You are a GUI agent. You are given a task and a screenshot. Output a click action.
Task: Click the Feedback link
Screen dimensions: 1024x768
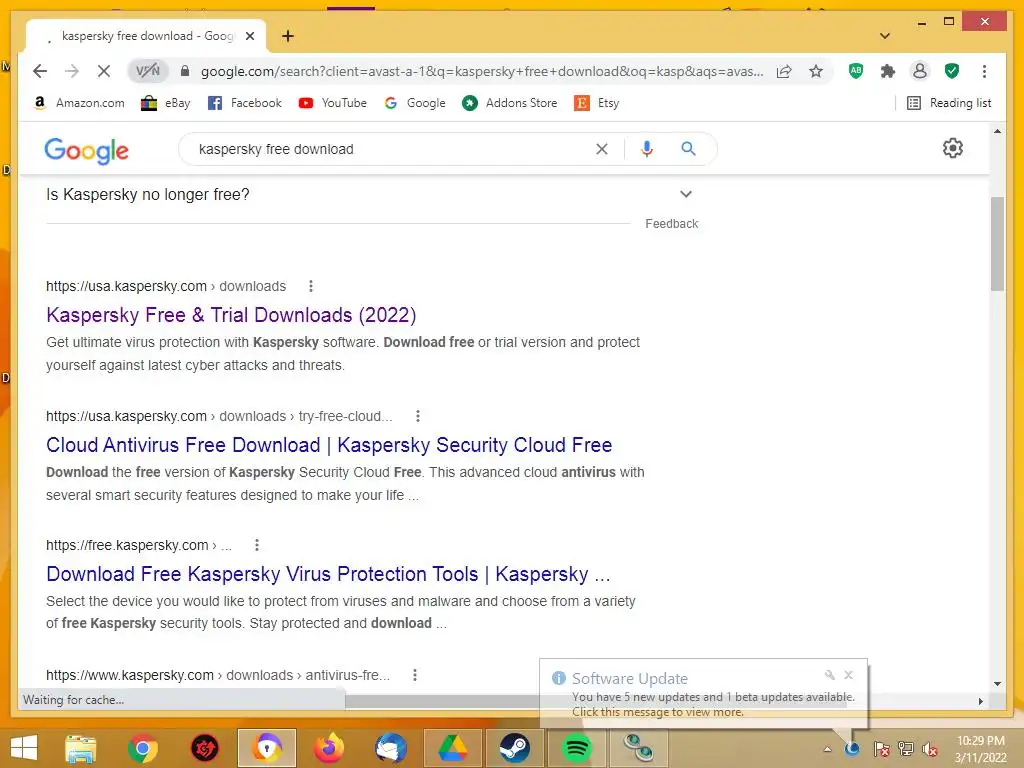coord(671,223)
